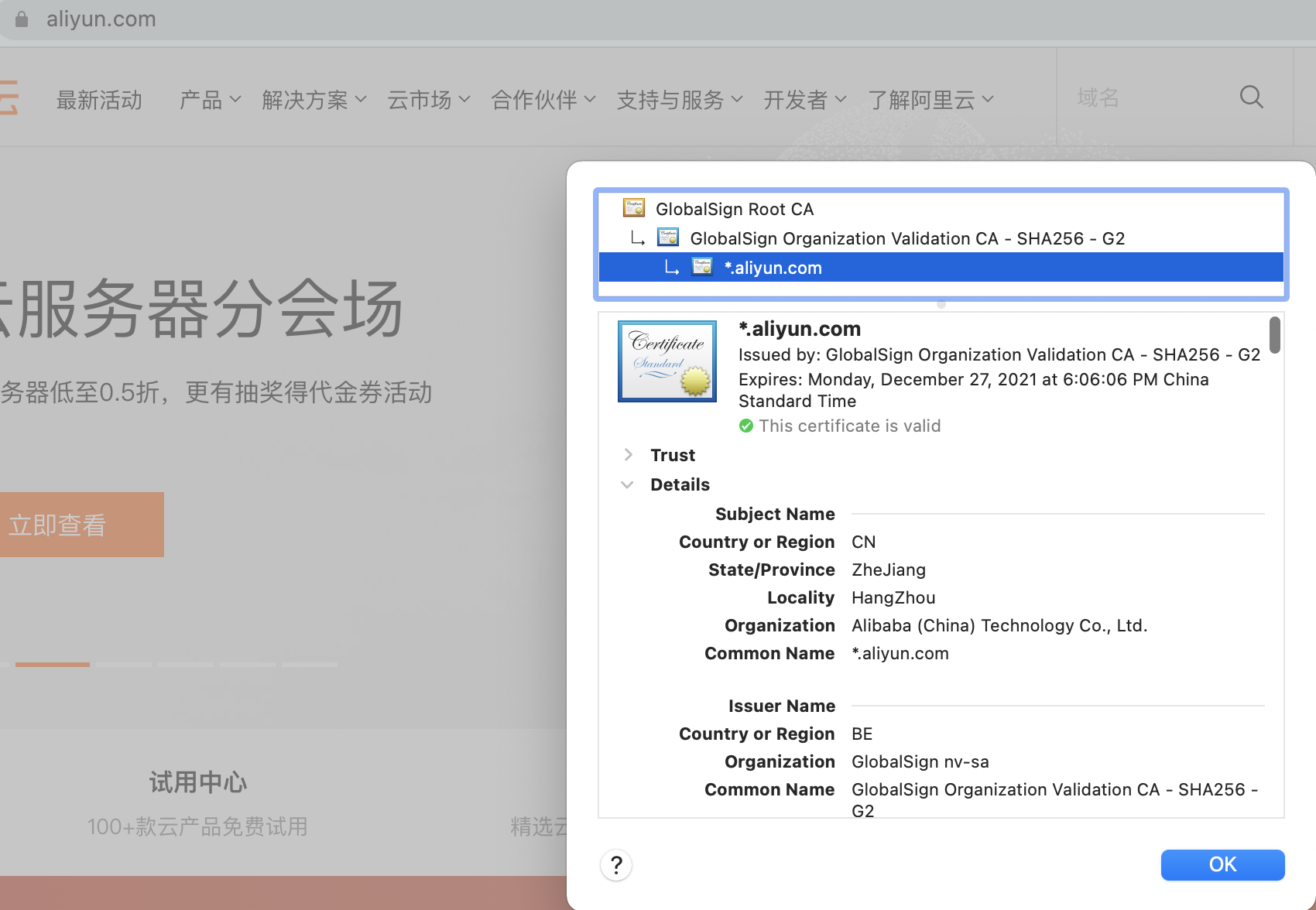This screenshot has width=1316, height=910.
Task: Click the bold '*.aliyun.com' certificate heading
Action: pos(800,329)
